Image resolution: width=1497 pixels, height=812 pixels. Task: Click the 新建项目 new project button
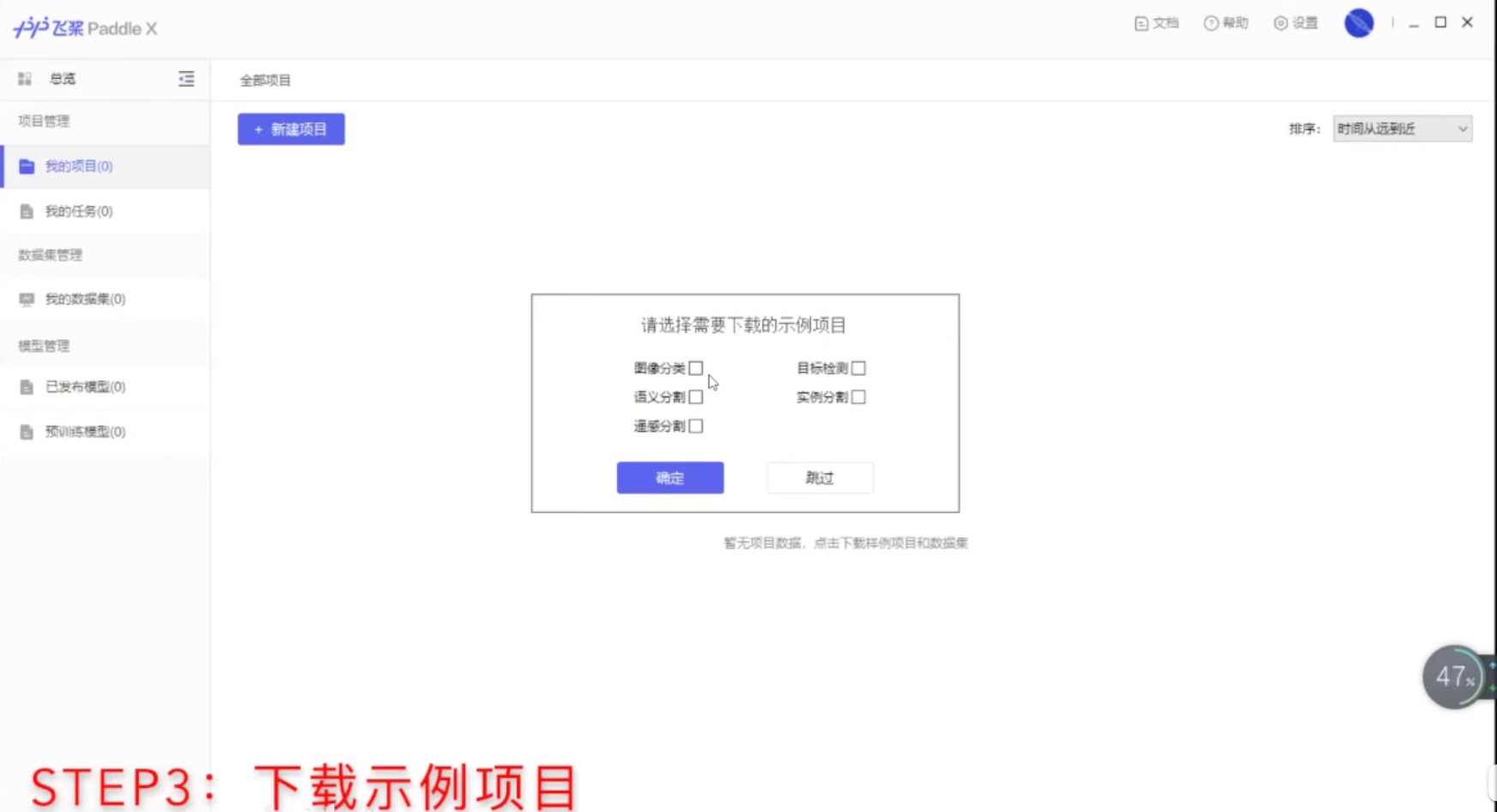coord(290,128)
